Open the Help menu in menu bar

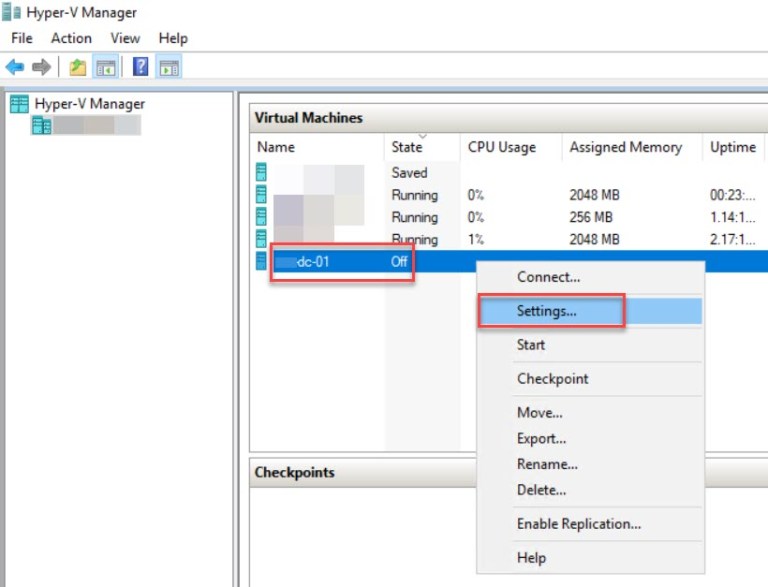click(173, 38)
